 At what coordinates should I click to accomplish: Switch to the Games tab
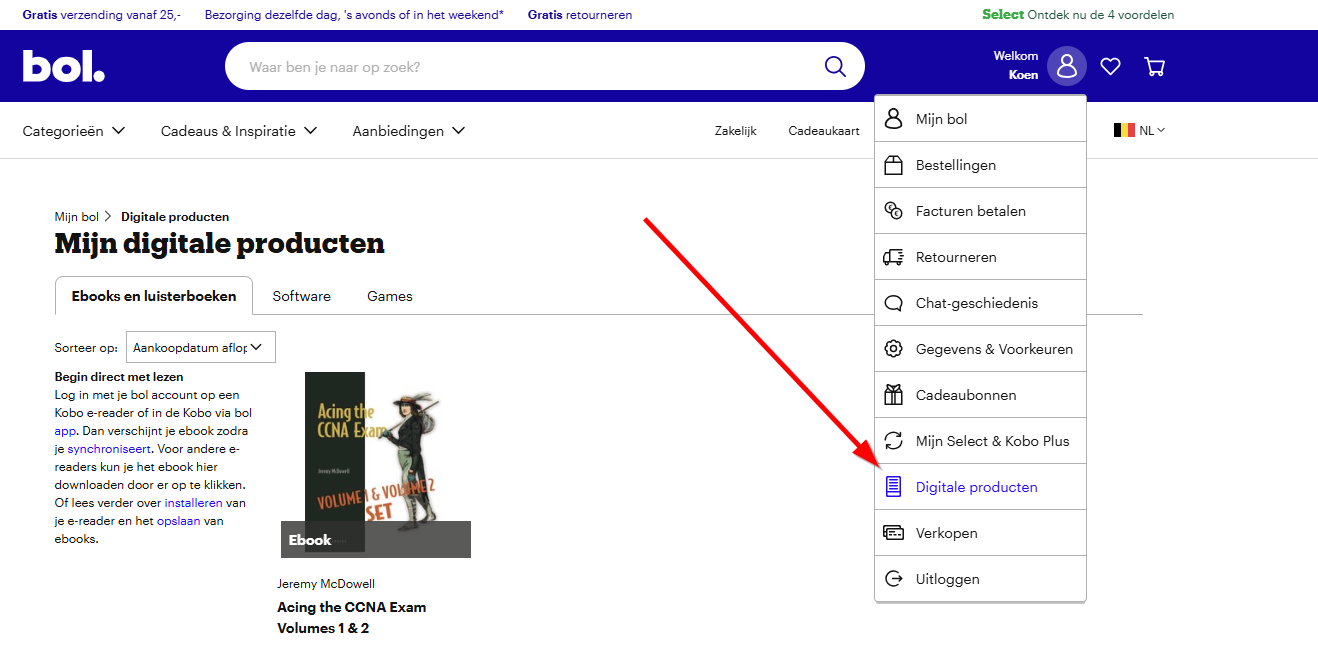pos(389,296)
